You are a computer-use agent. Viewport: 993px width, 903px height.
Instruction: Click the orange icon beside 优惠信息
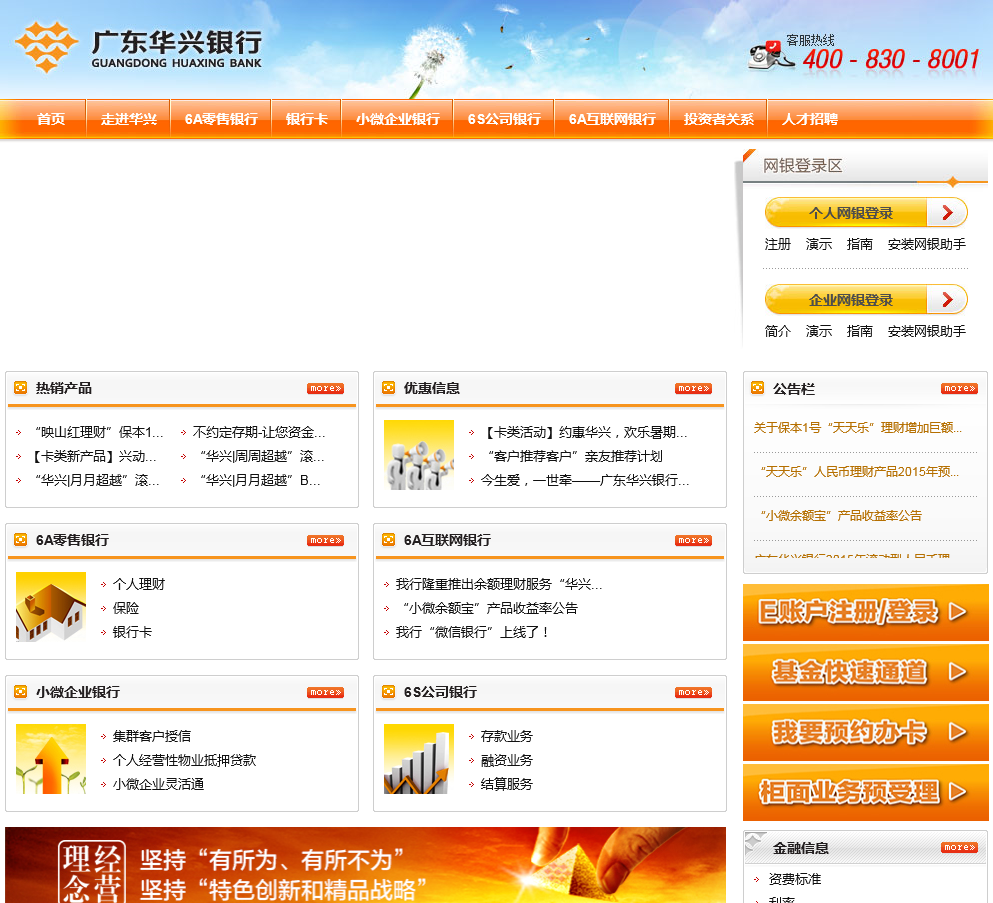(x=389, y=388)
